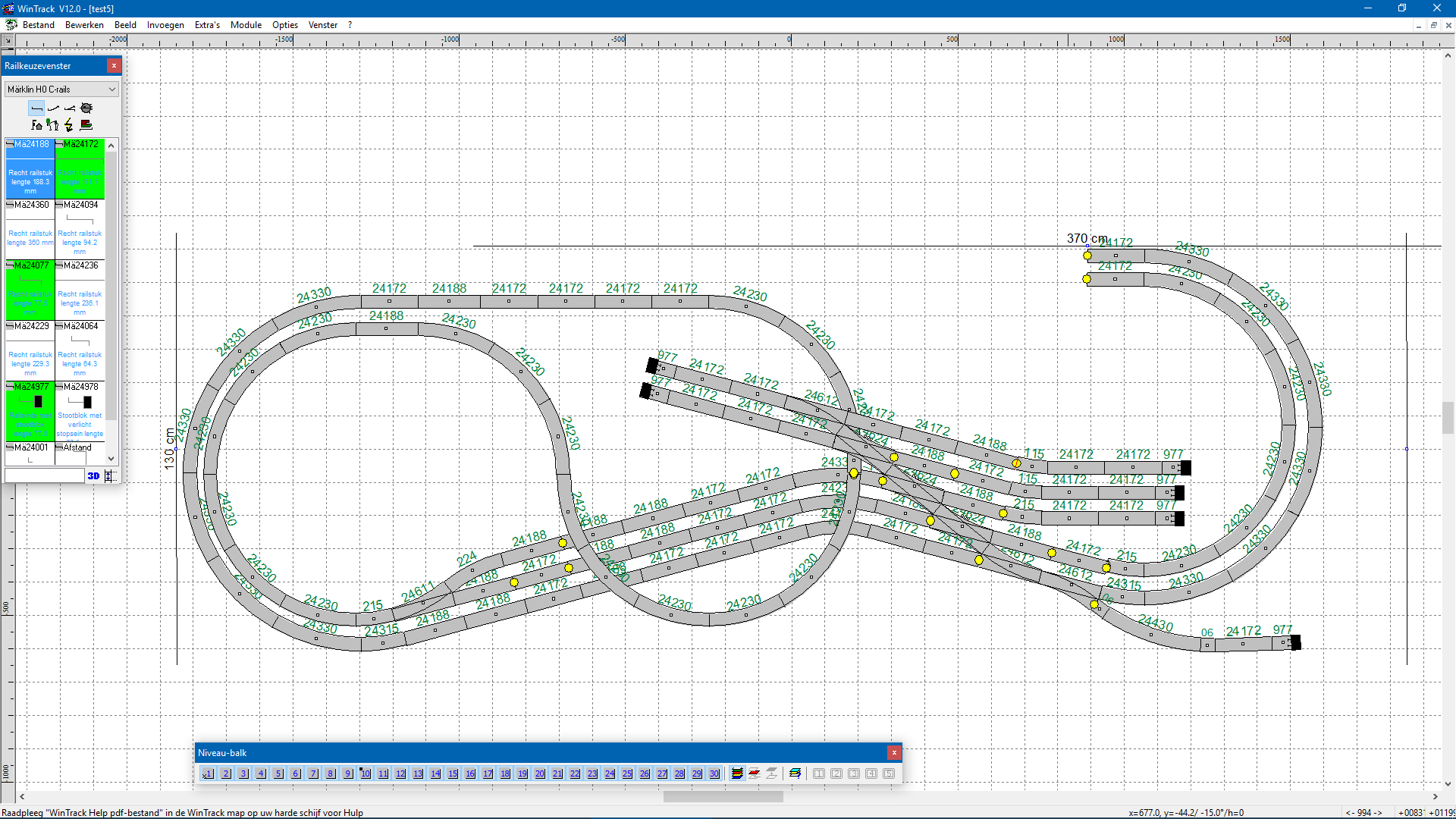Select Mä24094 straight rail thumbnail
1456x819 pixels.
(x=80, y=229)
